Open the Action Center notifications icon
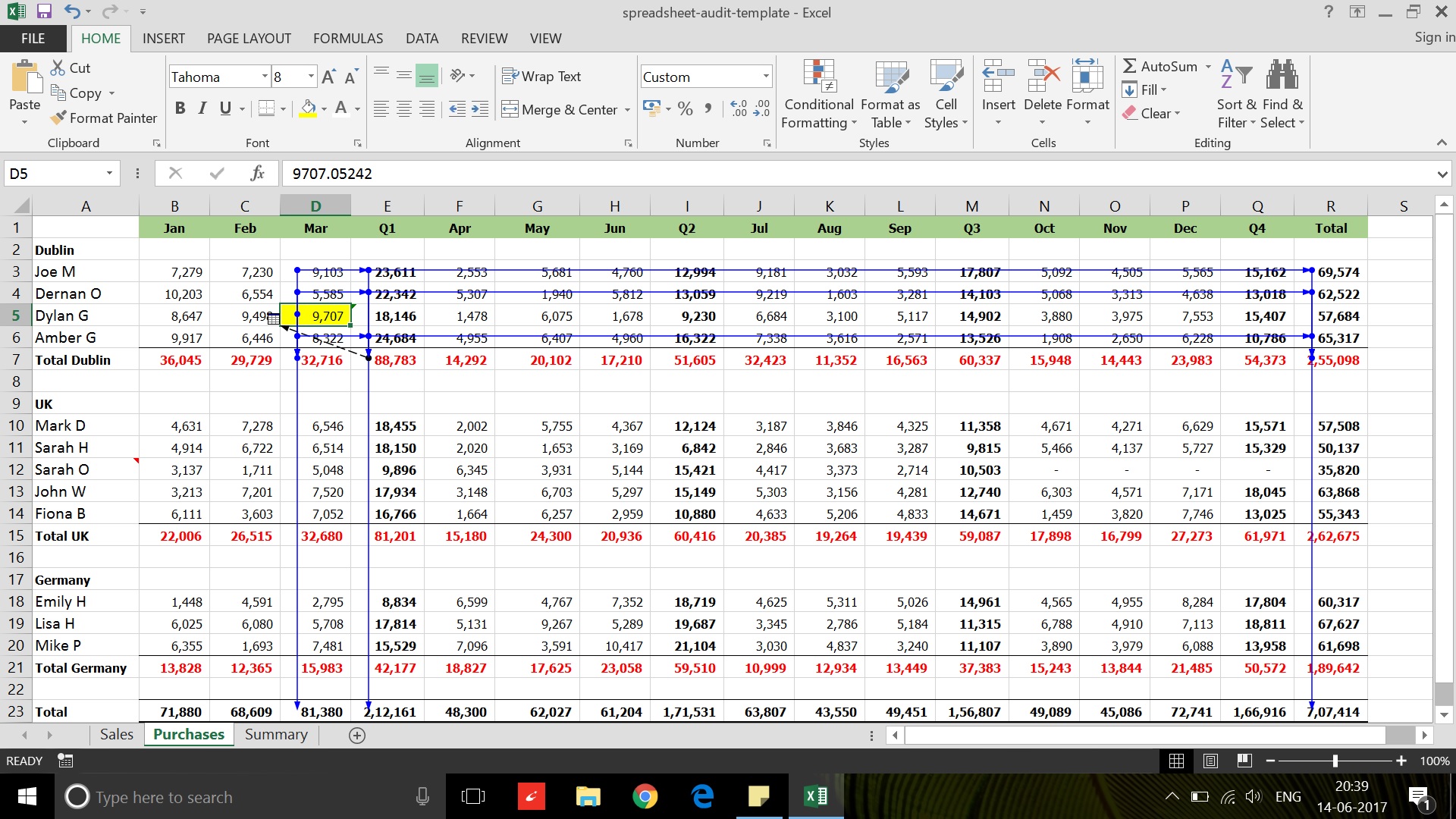This screenshot has width=1456, height=819. [1419, 798]
